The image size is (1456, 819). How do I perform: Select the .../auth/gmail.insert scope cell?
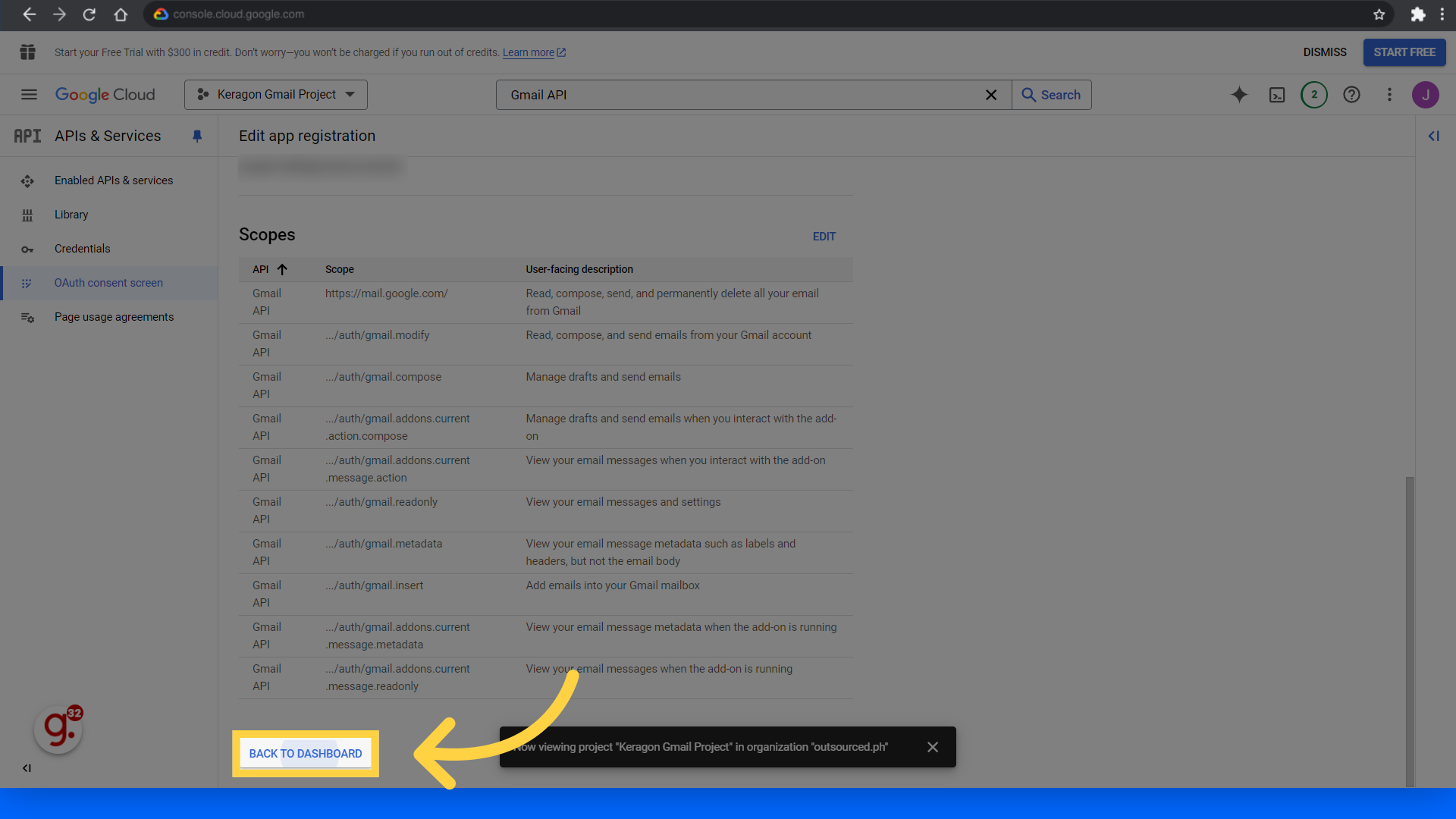pos(375,585)
